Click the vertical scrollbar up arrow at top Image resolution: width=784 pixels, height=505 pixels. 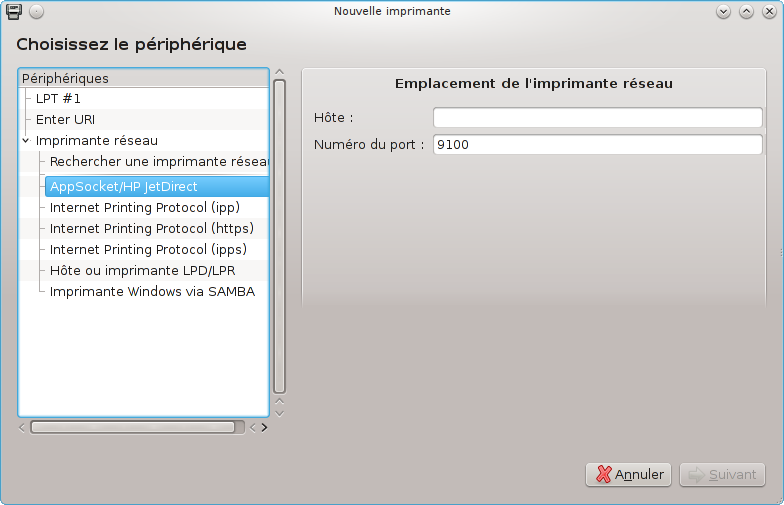[x=280, y=72]
